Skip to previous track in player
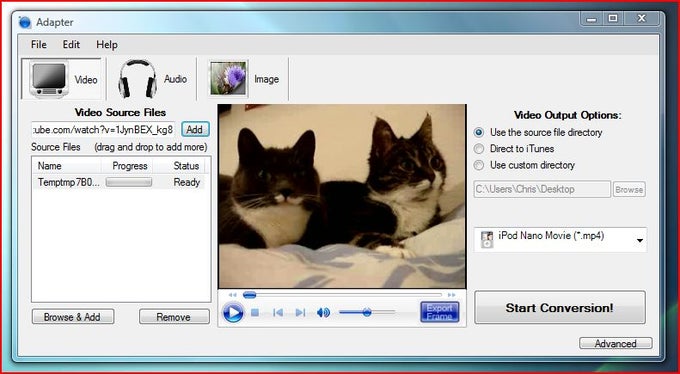 [278, 312]
